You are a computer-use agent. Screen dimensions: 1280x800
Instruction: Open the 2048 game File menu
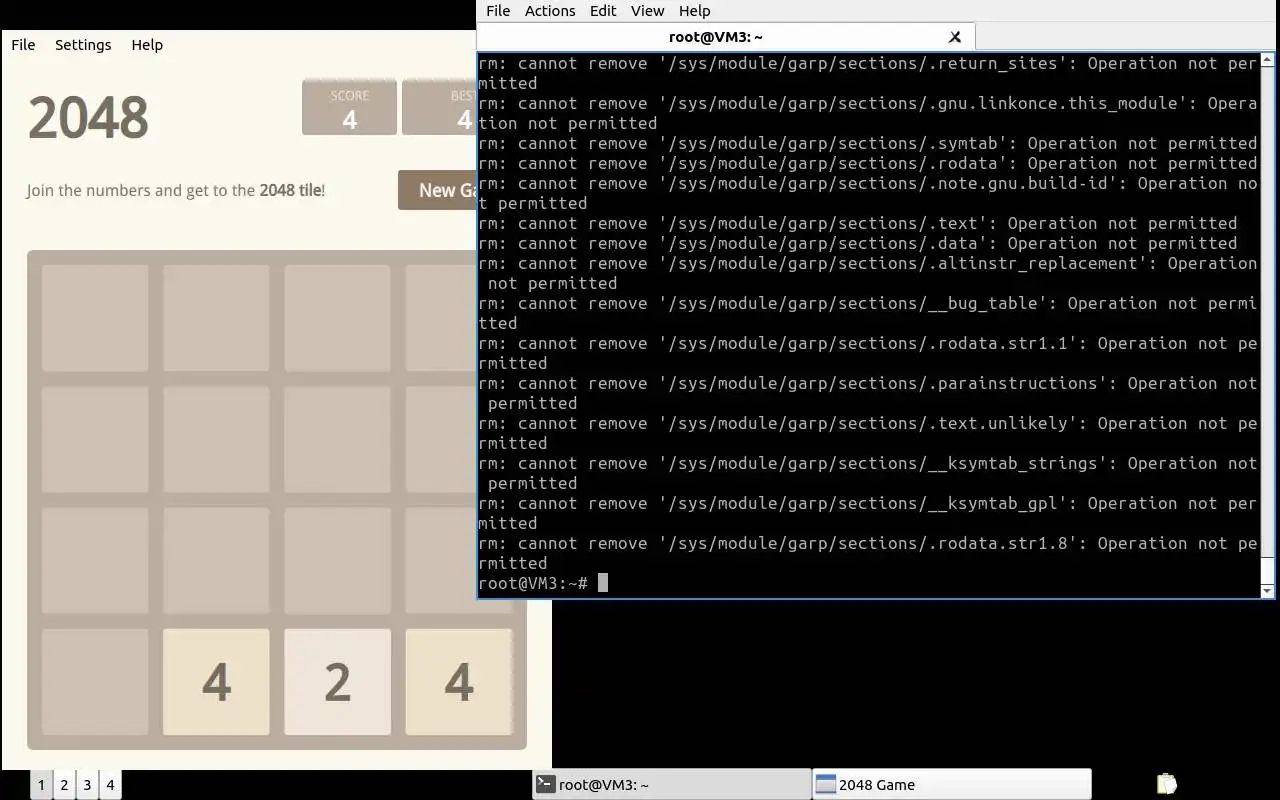(x=23, y=45)
